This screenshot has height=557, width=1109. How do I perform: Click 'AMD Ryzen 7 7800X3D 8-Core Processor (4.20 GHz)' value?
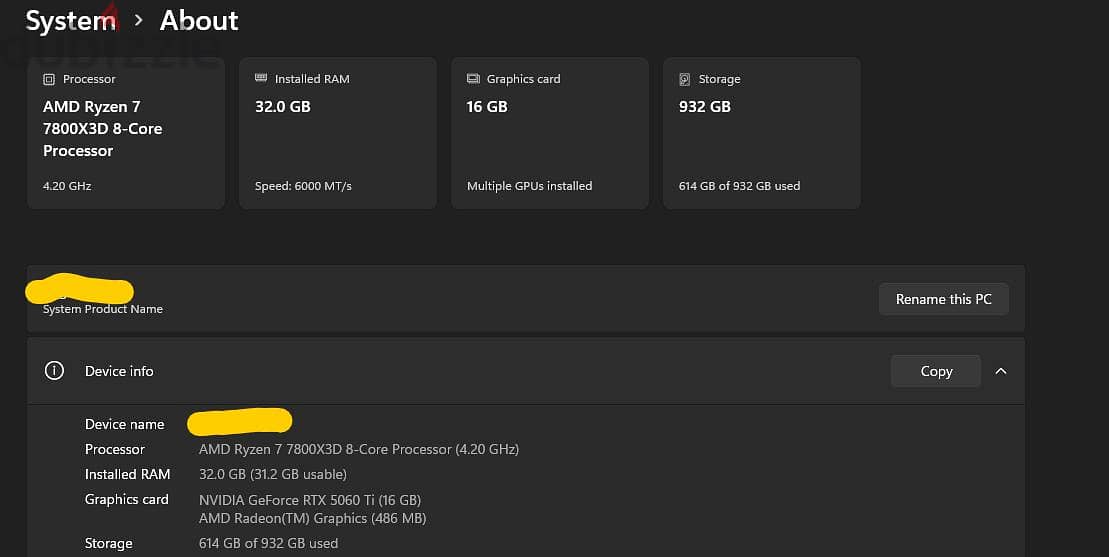[359, 450]
